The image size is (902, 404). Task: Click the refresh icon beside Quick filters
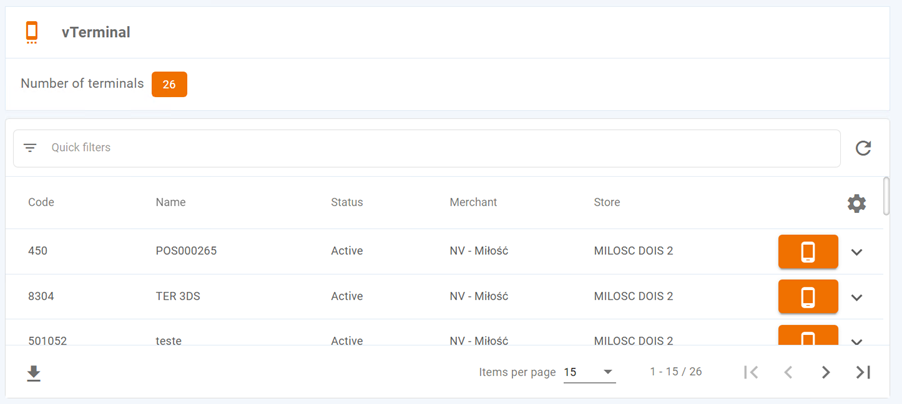pos(863,148)
